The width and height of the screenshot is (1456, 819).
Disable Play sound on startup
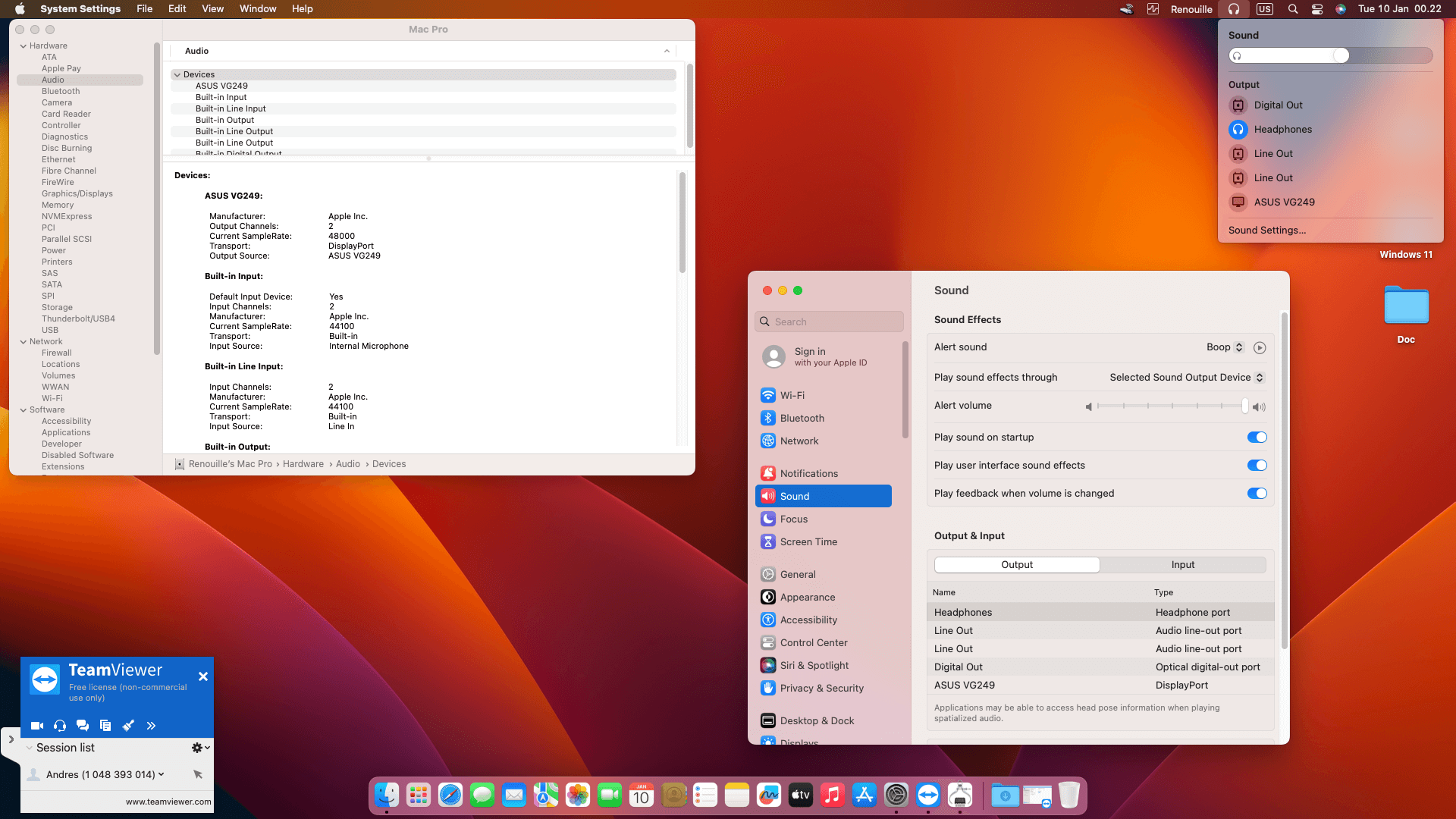(1257, 438)
